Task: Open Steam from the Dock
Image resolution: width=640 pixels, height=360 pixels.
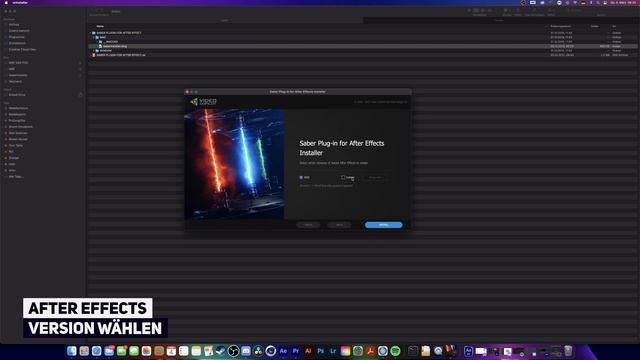Action: coord(221,351)
